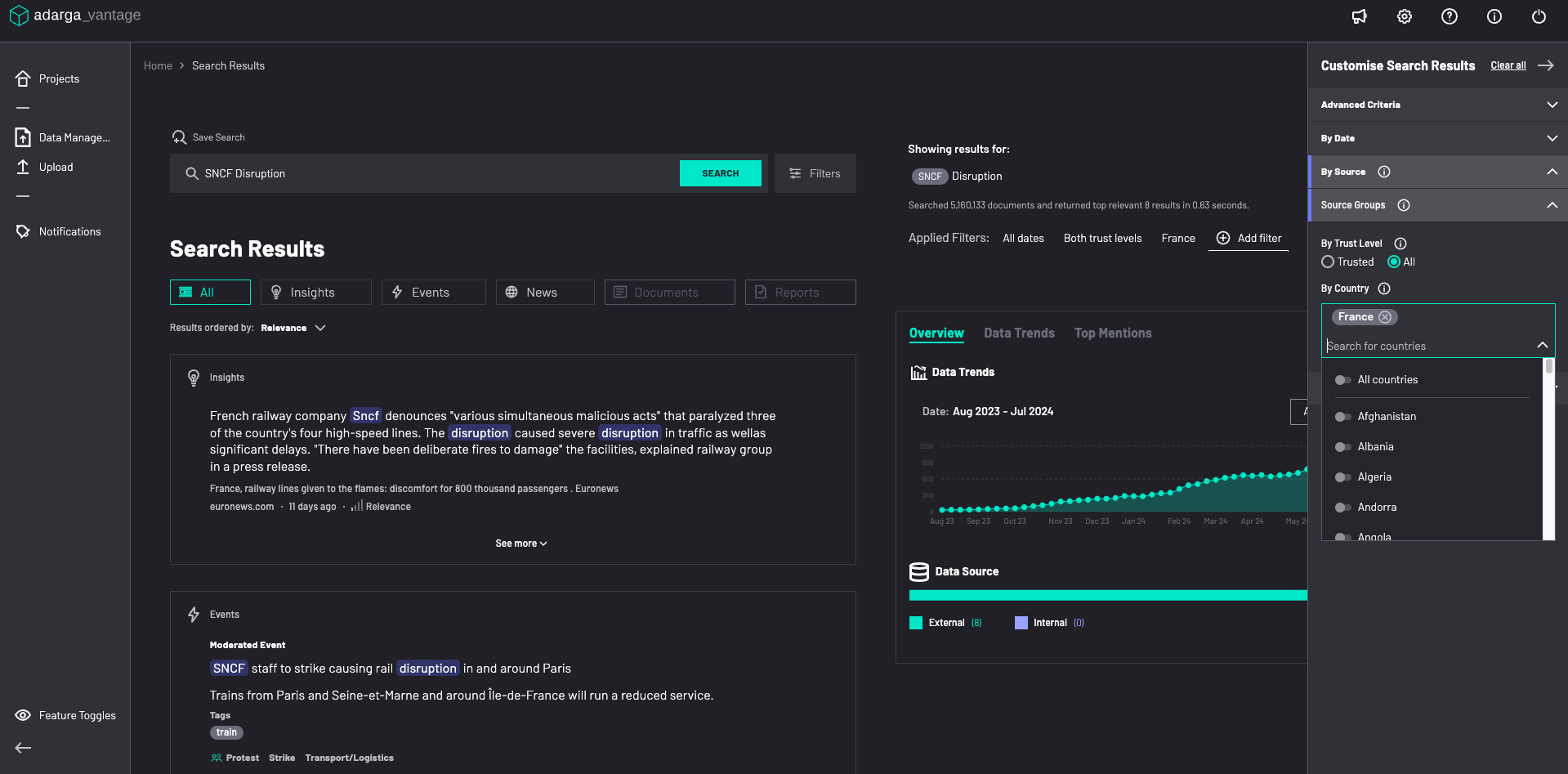Viewport: 1568px width, 774px height.
Task: Open Projects home icon in sidebar
Action: click(23, 78)
